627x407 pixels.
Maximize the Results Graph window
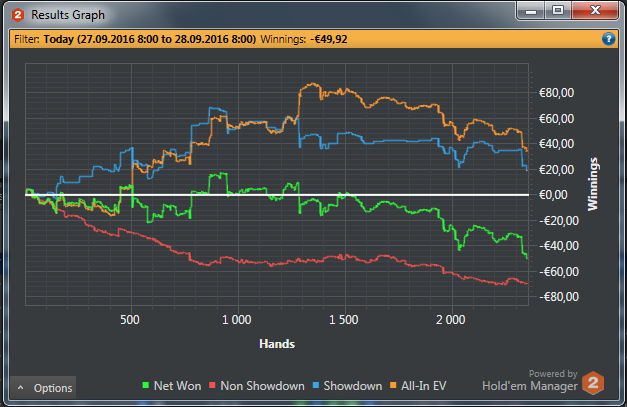(558, 10)
